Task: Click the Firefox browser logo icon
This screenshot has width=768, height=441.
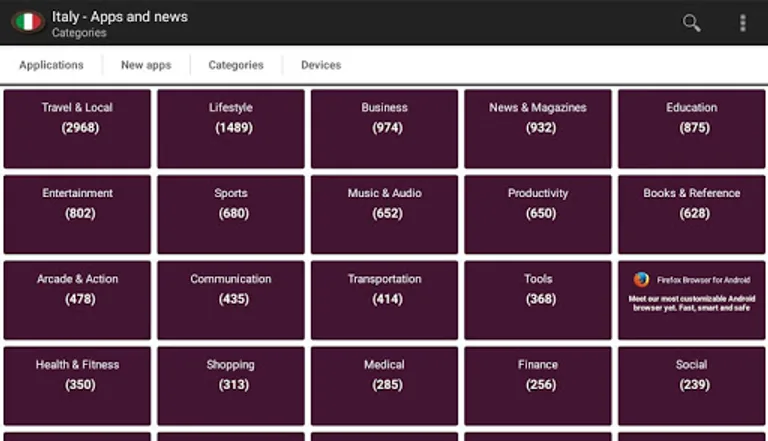Action: (x=642, y=281)
